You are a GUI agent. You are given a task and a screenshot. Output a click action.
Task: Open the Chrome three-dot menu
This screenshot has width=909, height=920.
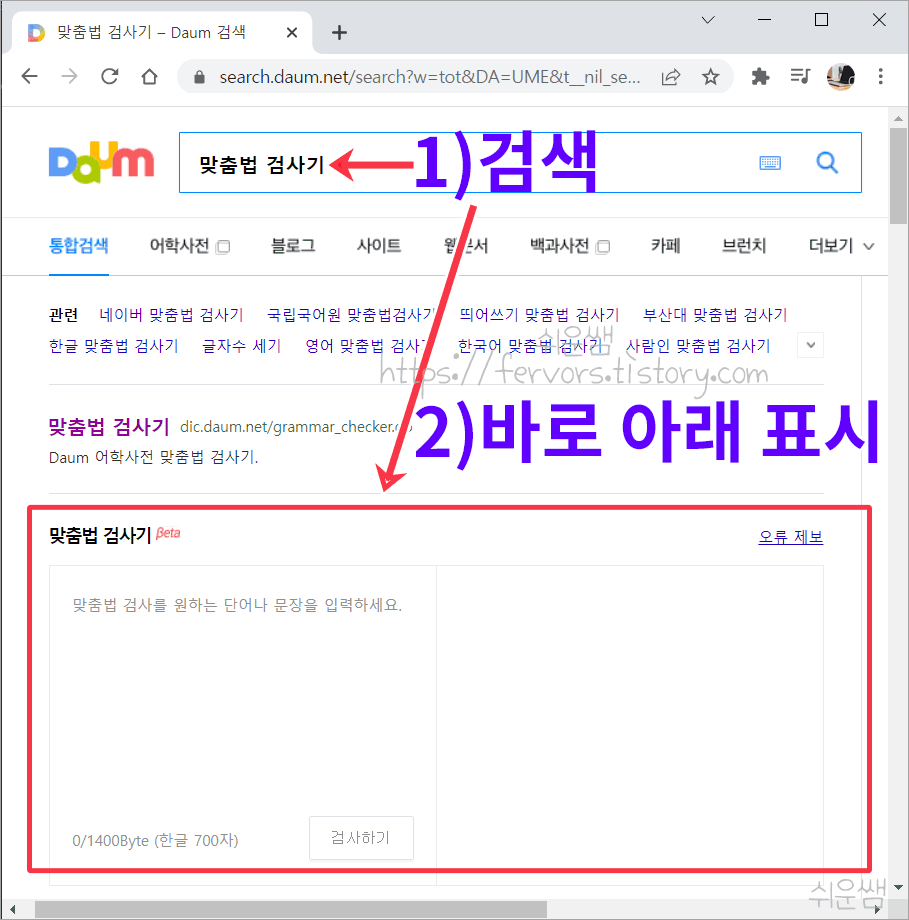(880, 76)
